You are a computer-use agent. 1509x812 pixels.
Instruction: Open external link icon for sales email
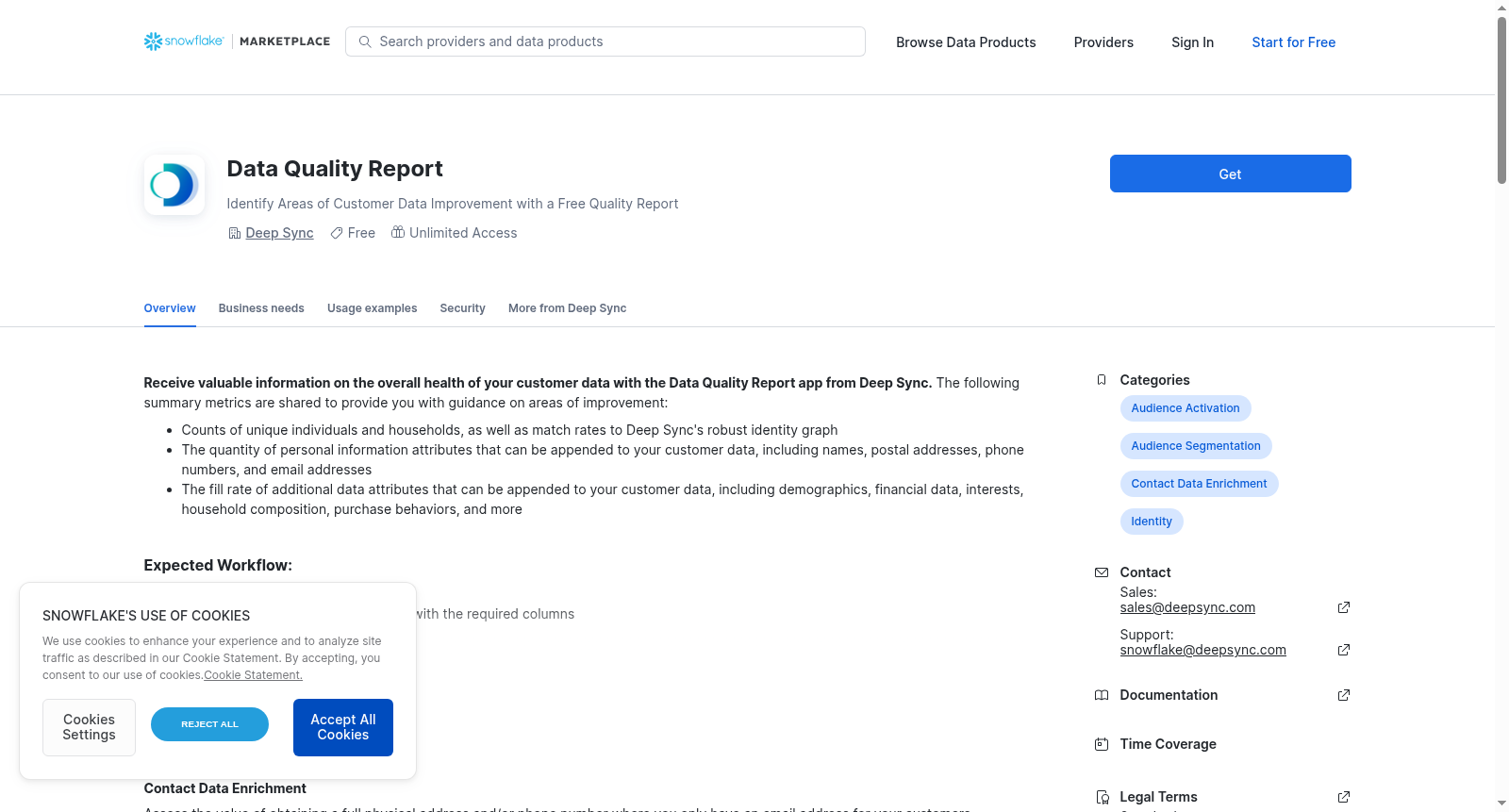[1344, 607]
